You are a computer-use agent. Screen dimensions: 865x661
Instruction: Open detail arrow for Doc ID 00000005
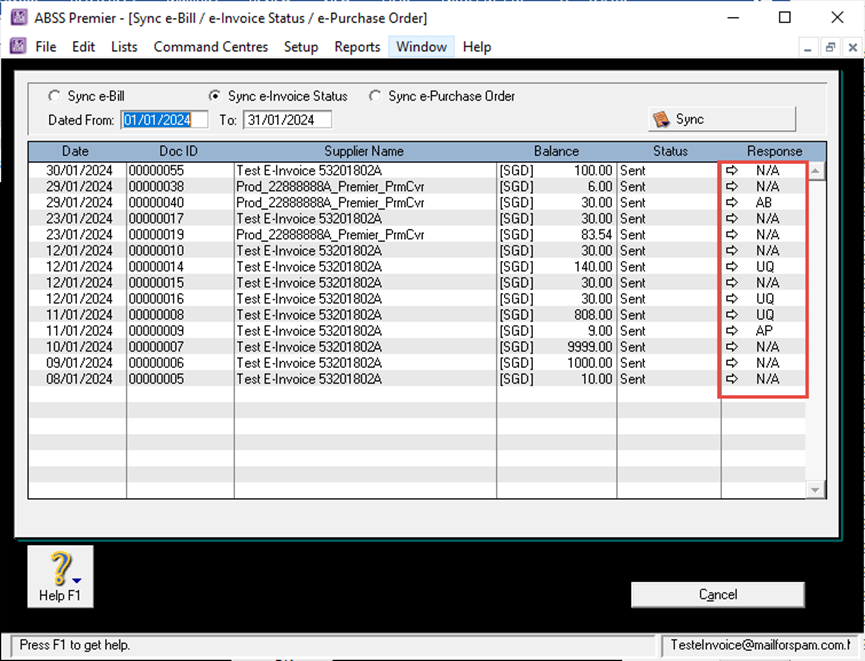pyautogui.click(x=732, y=379)
